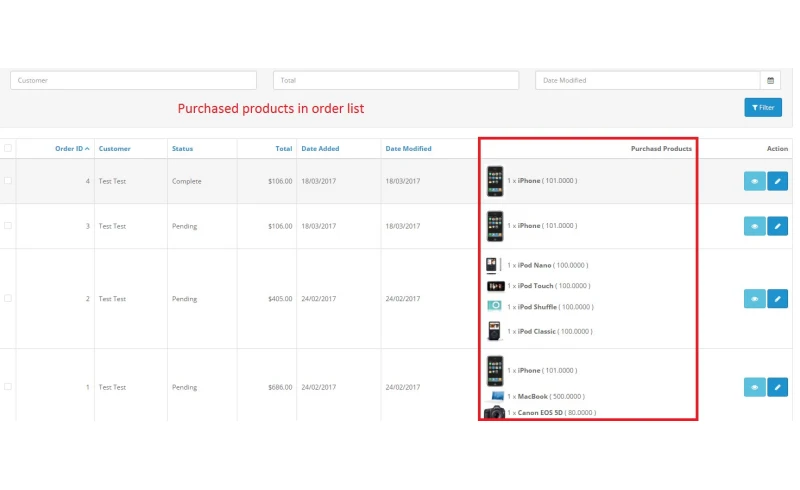
Task: Edit order 2 with the pencil button
Action: 777,299
